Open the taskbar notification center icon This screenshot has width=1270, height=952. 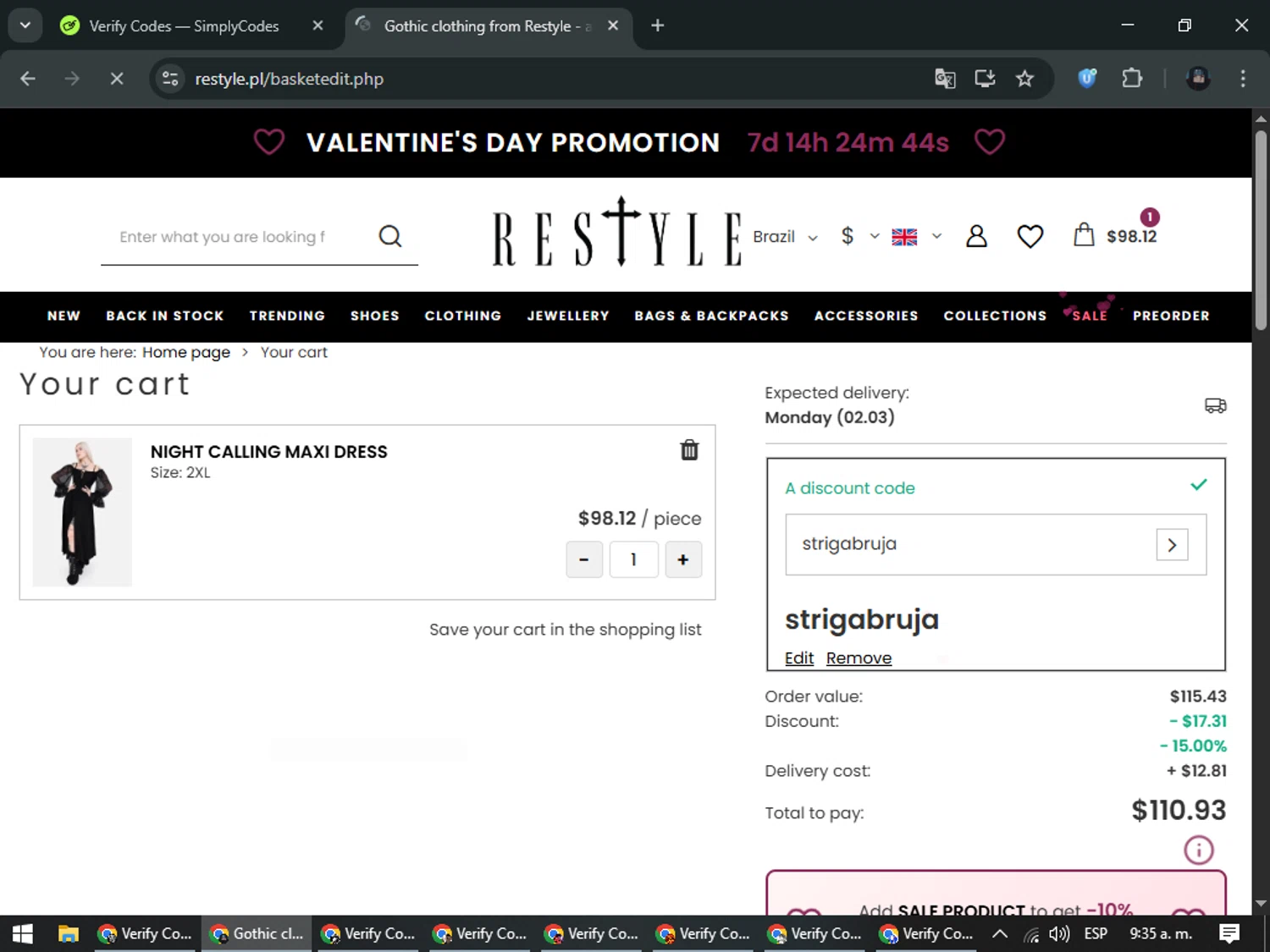[x=1229, y=933]
